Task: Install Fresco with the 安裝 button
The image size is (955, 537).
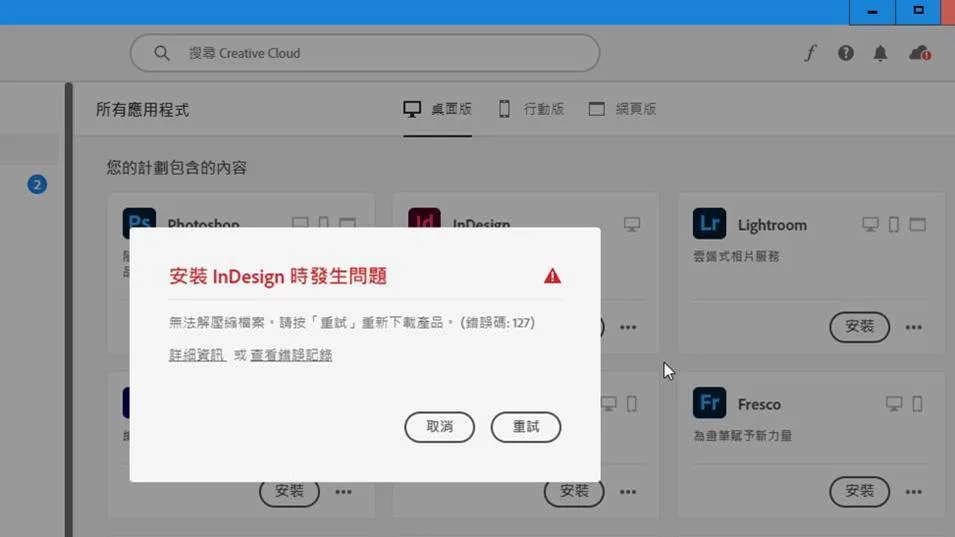Action: tap(859, 491)
